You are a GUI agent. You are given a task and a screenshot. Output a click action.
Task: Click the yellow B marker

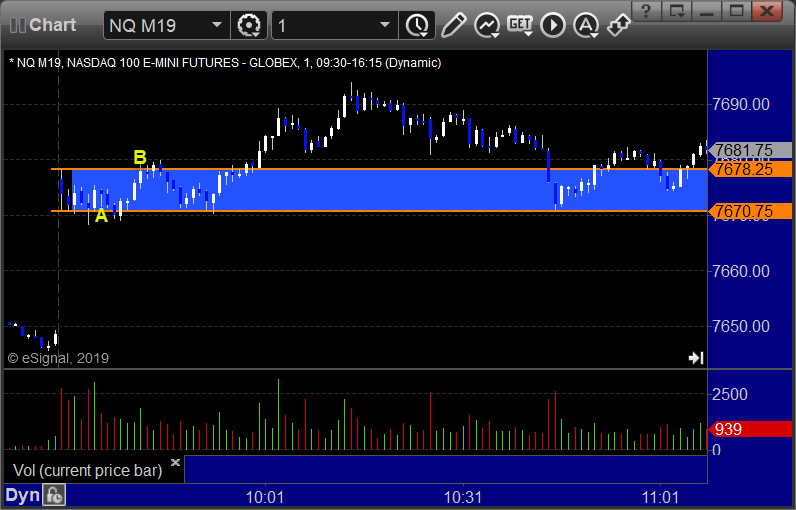click(x=140, y=157)
